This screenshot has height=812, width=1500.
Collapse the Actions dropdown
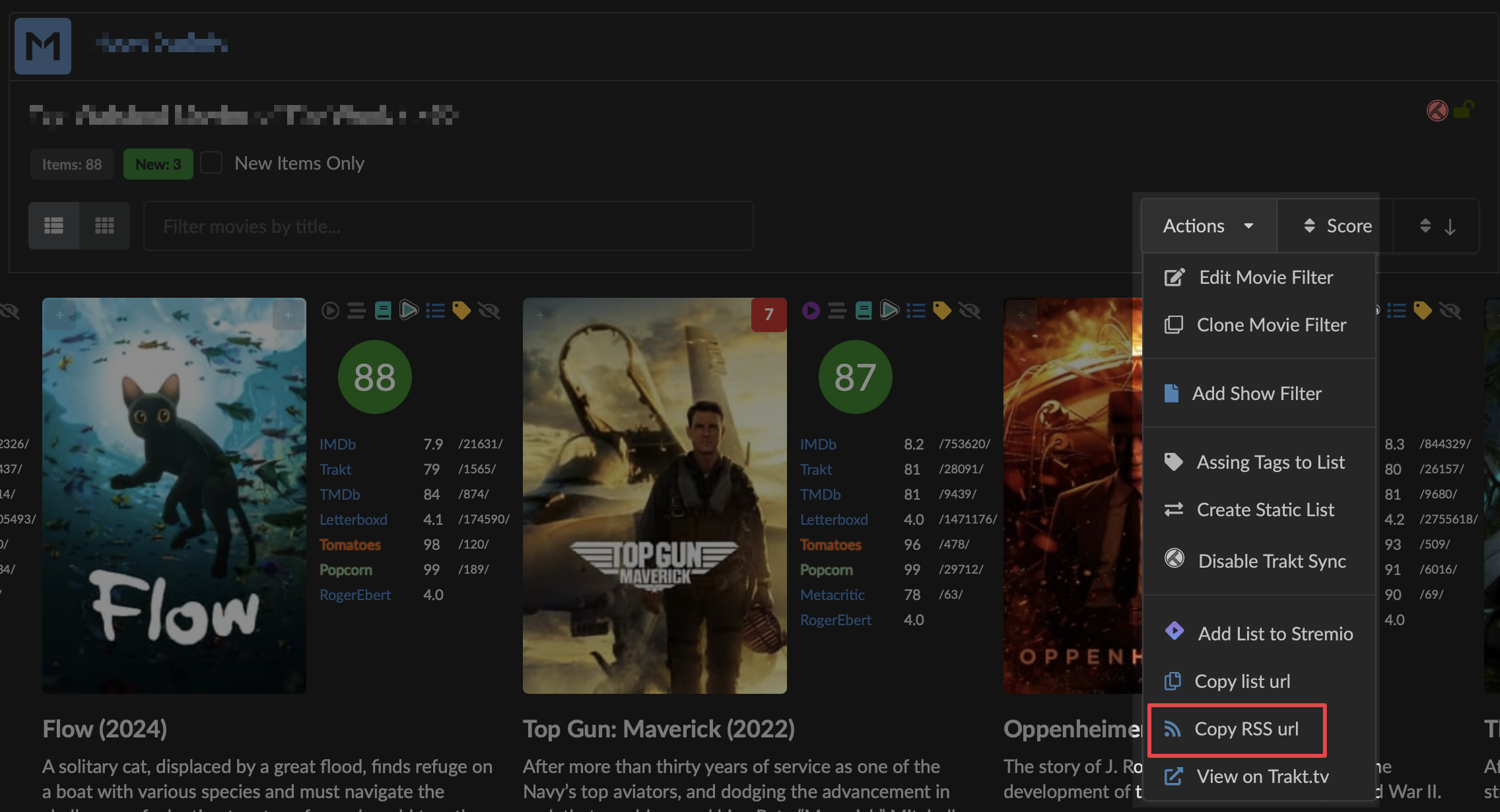(1208, 226)
